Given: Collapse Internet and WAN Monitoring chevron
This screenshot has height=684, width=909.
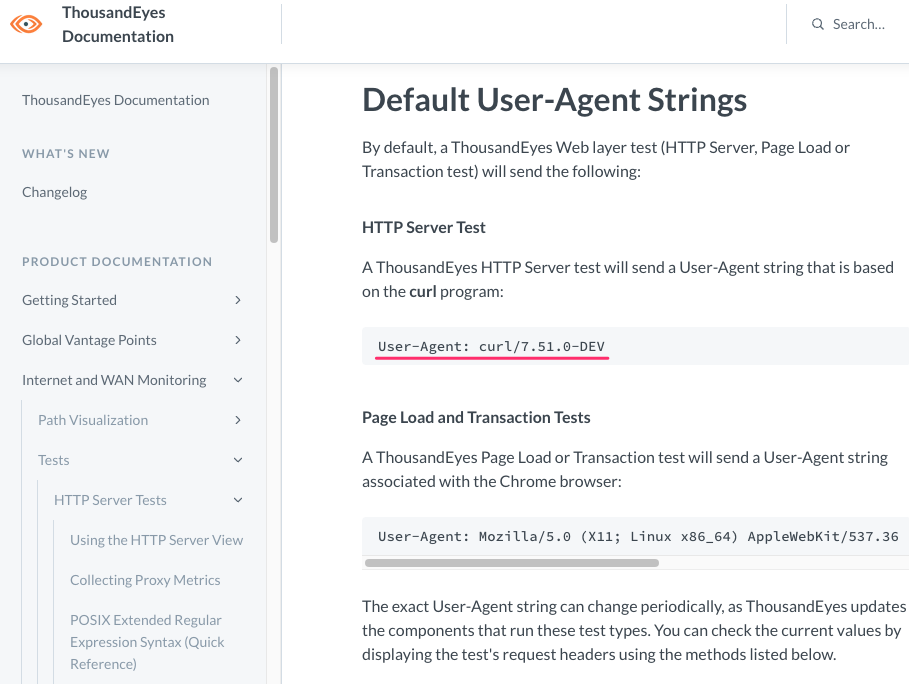Looking at the screenshot, I should click(x=238, y=380).
